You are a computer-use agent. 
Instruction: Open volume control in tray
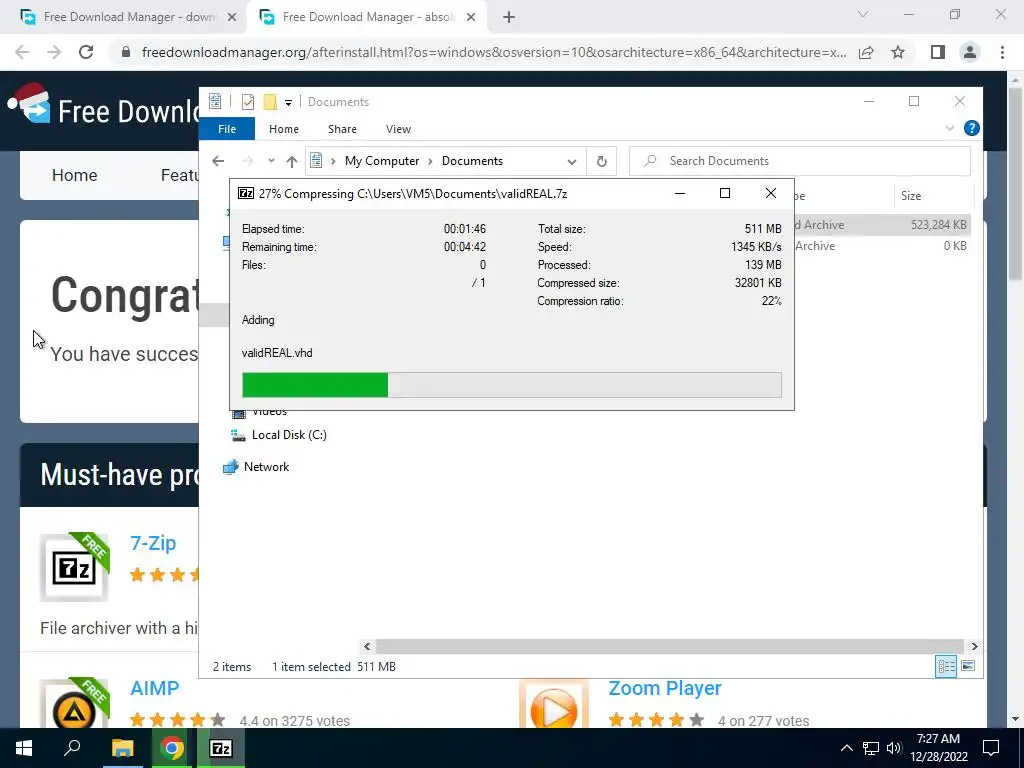pyautogui.click(x=894, y=748)
